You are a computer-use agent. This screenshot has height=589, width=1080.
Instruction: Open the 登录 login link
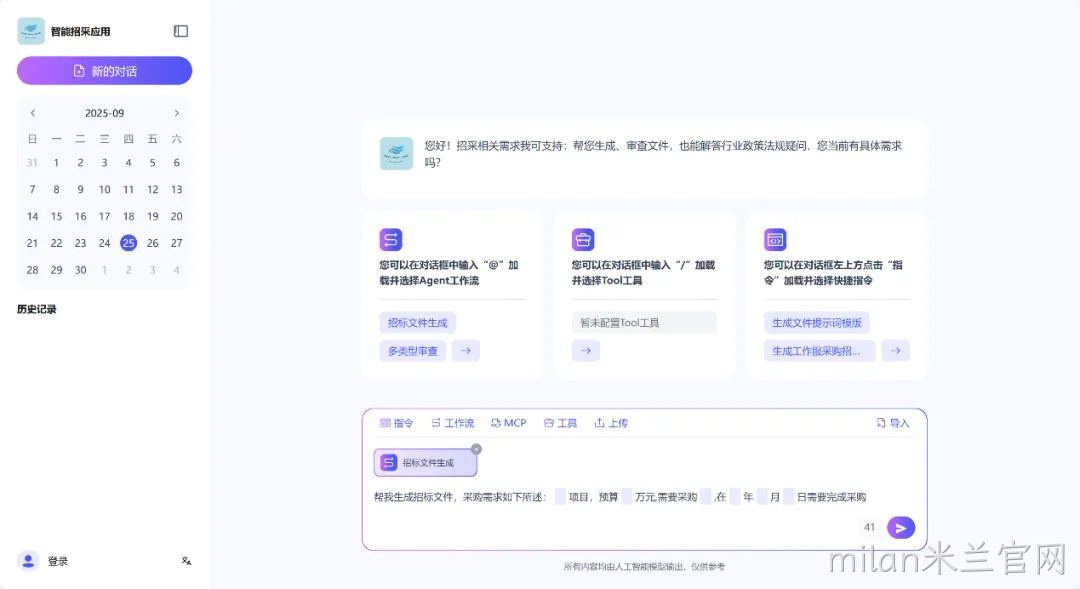(x=58, y=561)
